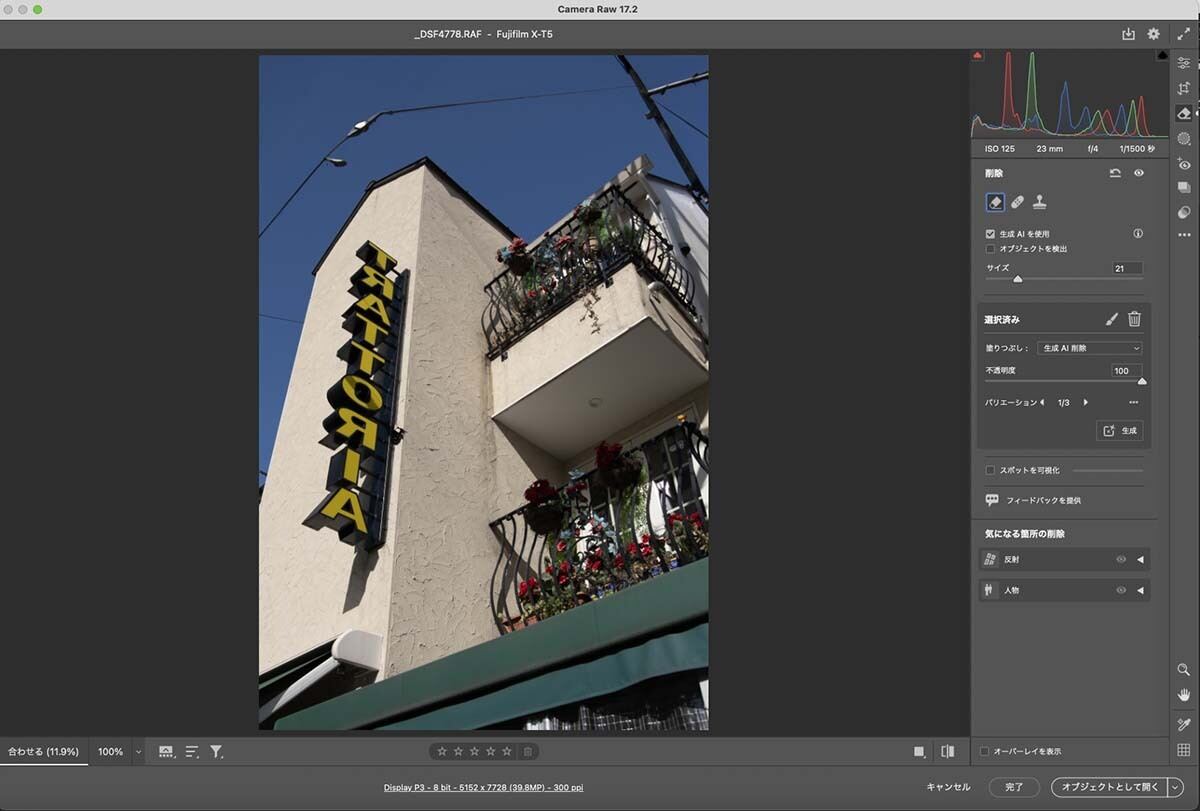Choose the Heal bandage tool
The image size is (1200, 811).
1018,202
